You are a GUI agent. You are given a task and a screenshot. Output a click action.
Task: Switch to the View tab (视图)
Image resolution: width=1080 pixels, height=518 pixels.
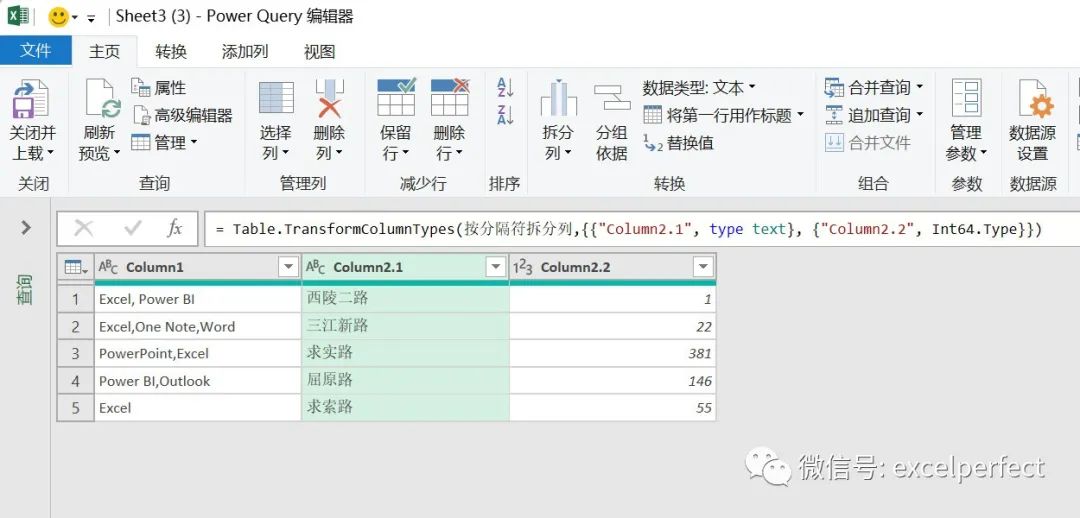[x=320, y=51]
